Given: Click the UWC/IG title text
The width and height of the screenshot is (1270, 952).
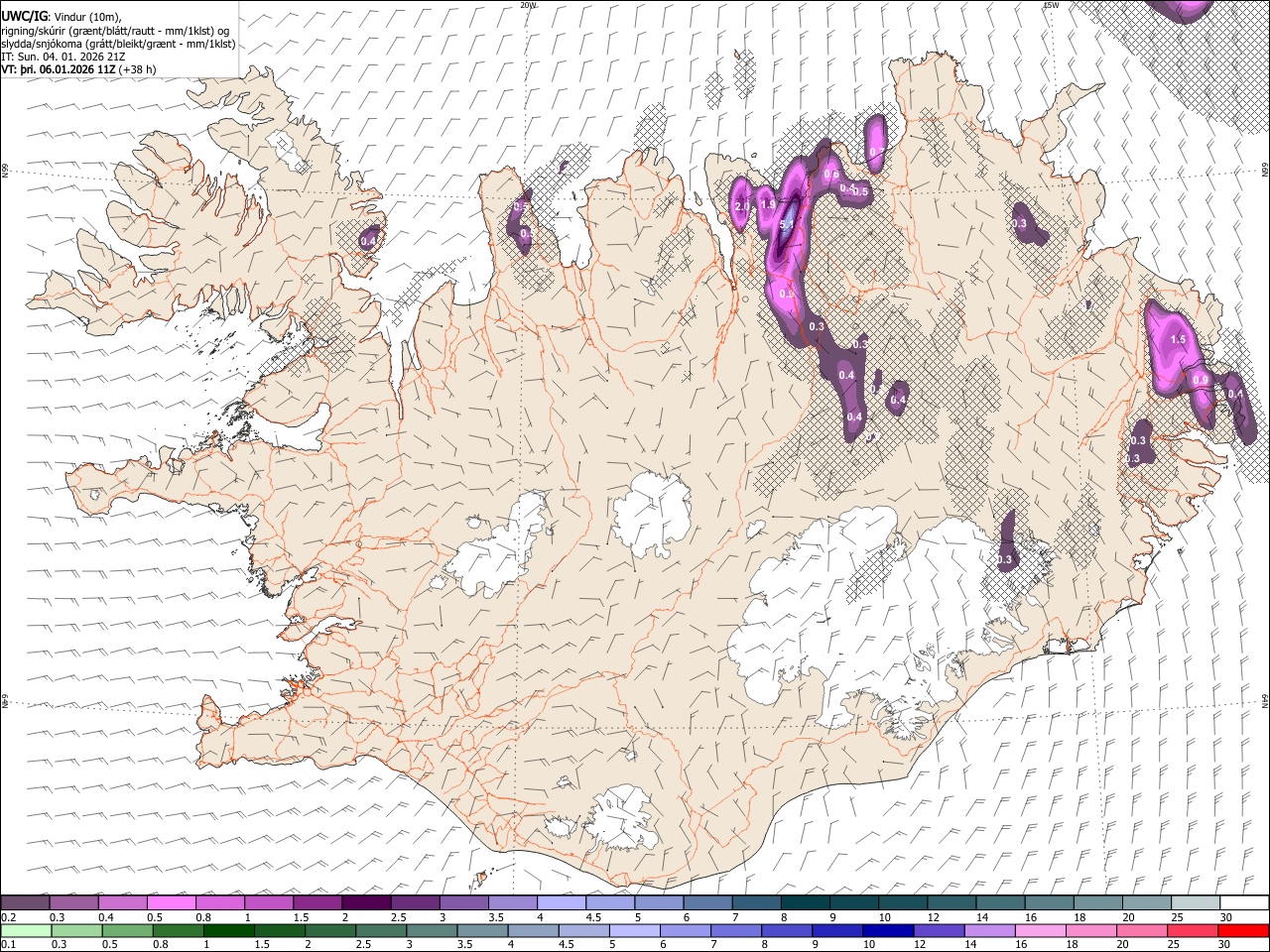Looking at the screenshot, I should (x=24, y=16).
